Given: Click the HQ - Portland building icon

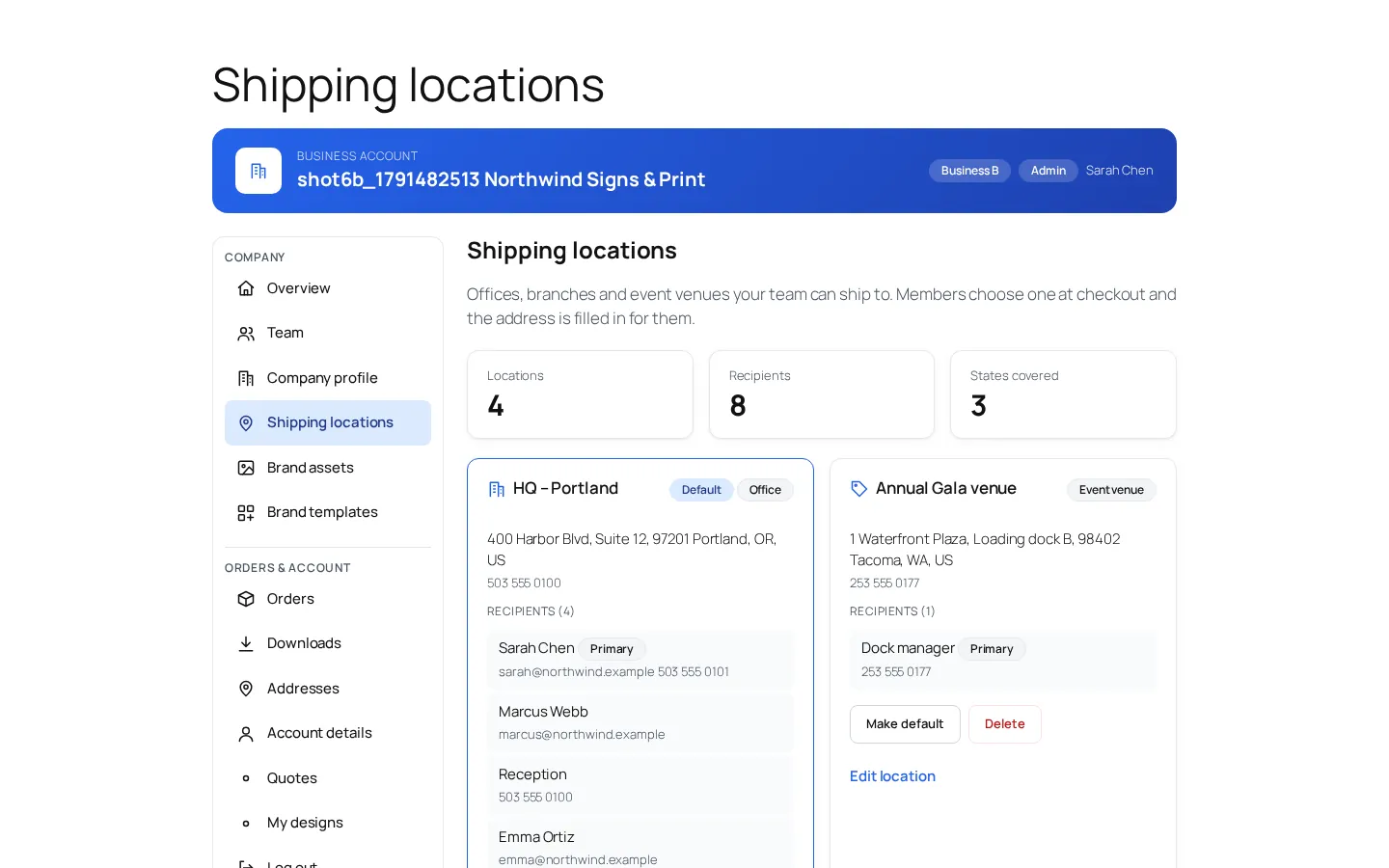Looking at the screenshot, I should tap(497, 489).
